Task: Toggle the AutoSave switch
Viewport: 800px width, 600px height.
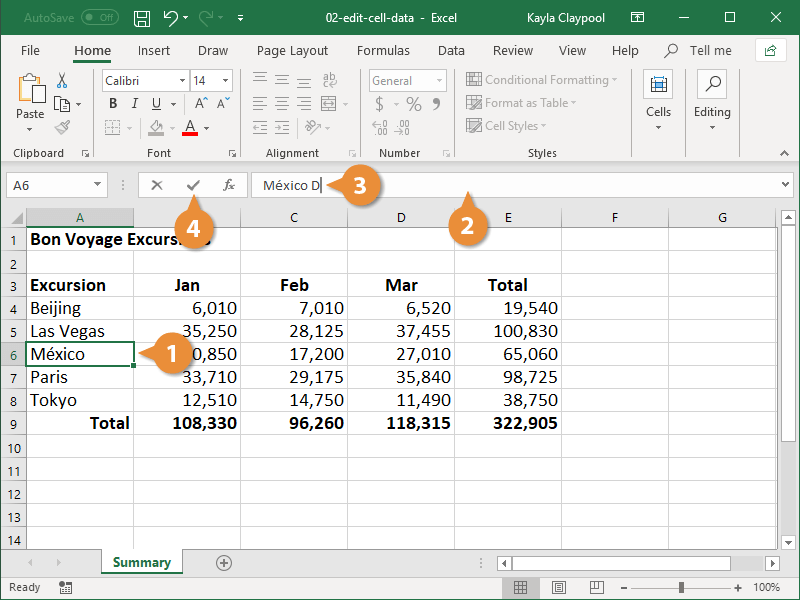Action: 99,18
